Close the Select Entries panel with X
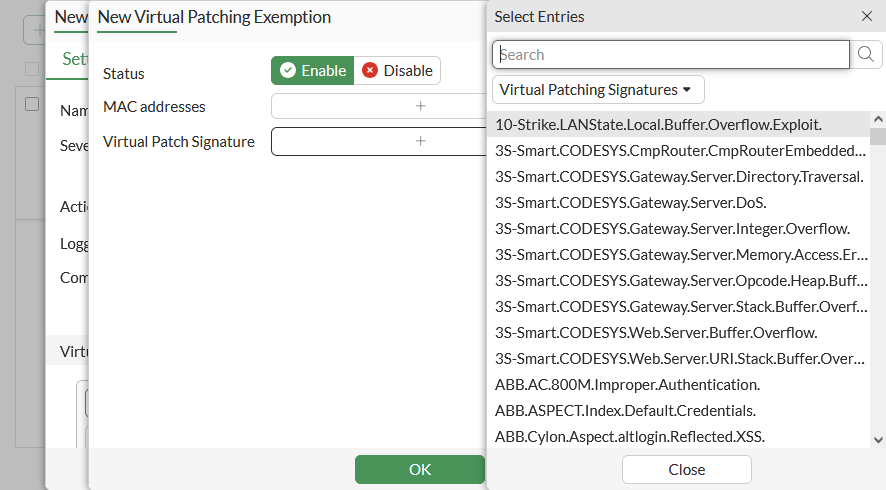The width and height of the screenshot is (886, 490). 866,16
